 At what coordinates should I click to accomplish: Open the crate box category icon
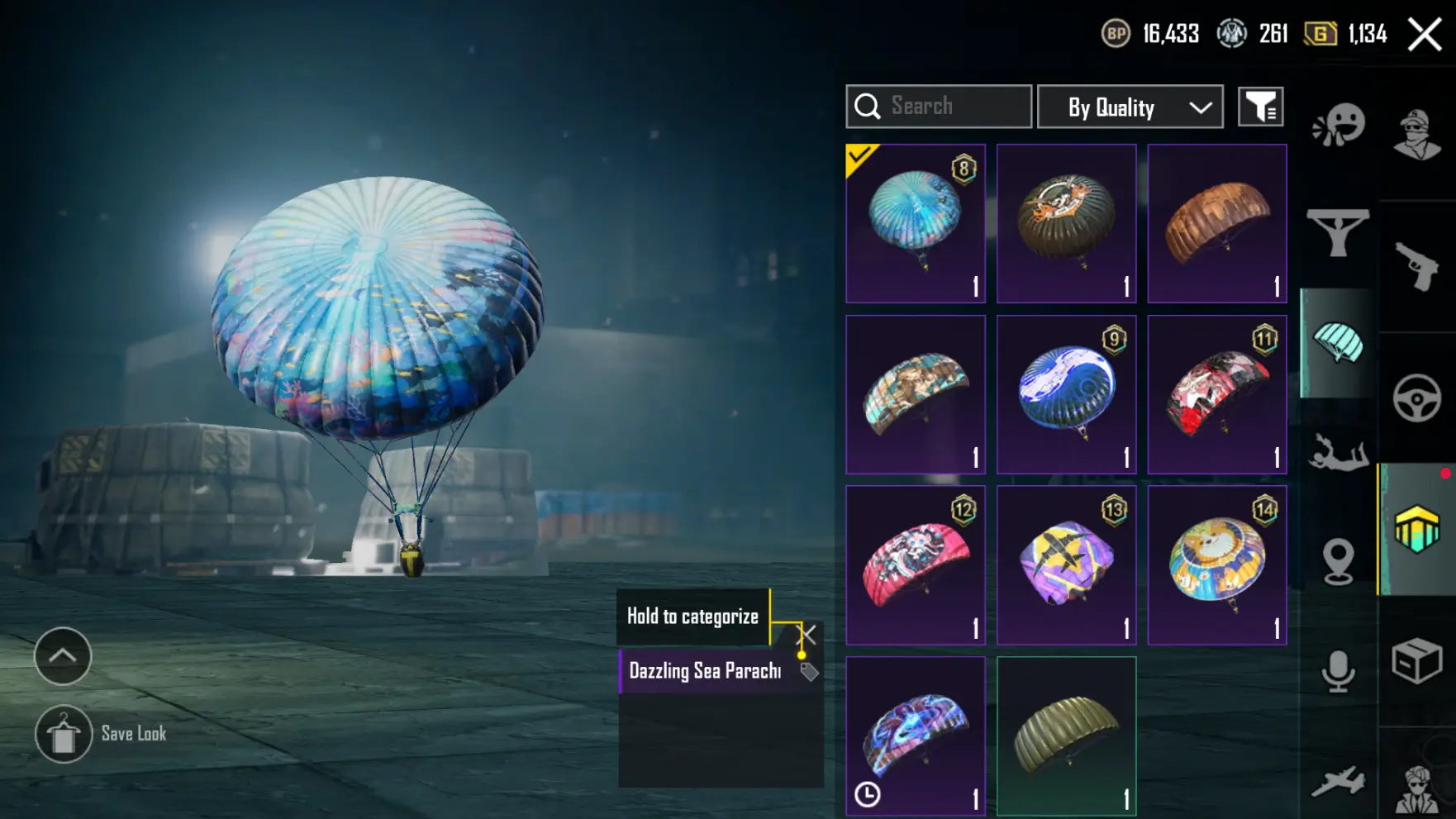pos(1417,661)
